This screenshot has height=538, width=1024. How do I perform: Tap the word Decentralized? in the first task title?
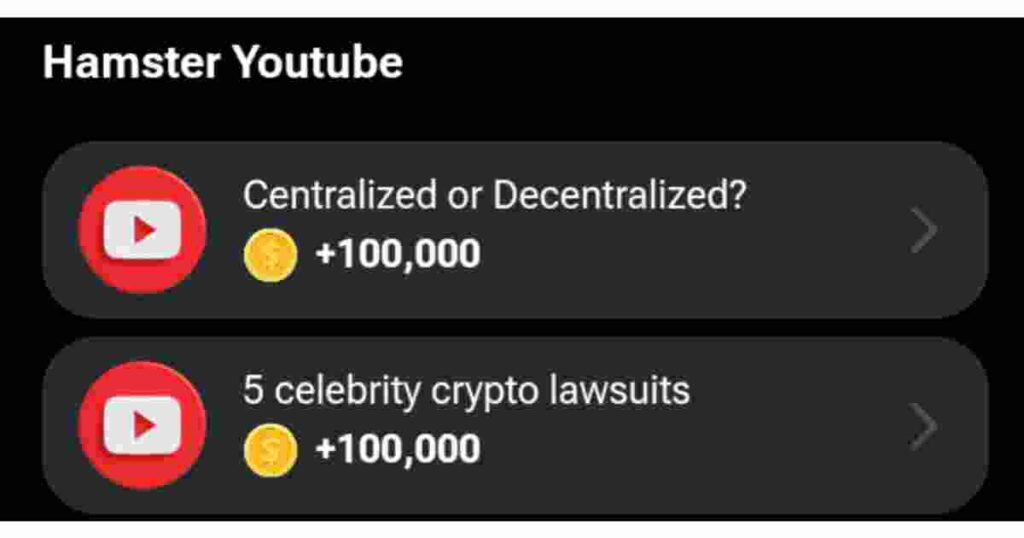(619, 195)
